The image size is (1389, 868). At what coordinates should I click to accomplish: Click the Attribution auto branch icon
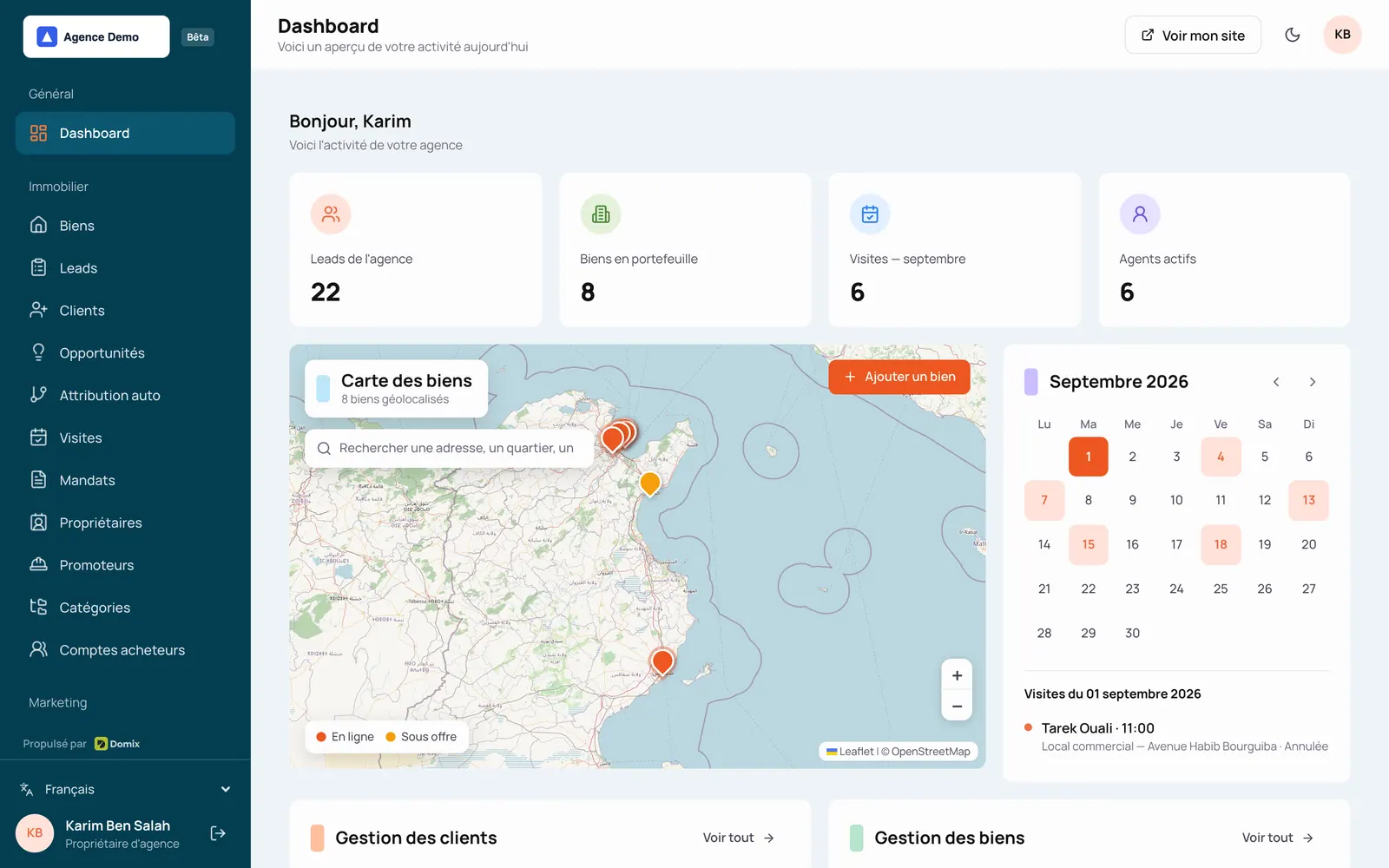click(x=38, y=395)
